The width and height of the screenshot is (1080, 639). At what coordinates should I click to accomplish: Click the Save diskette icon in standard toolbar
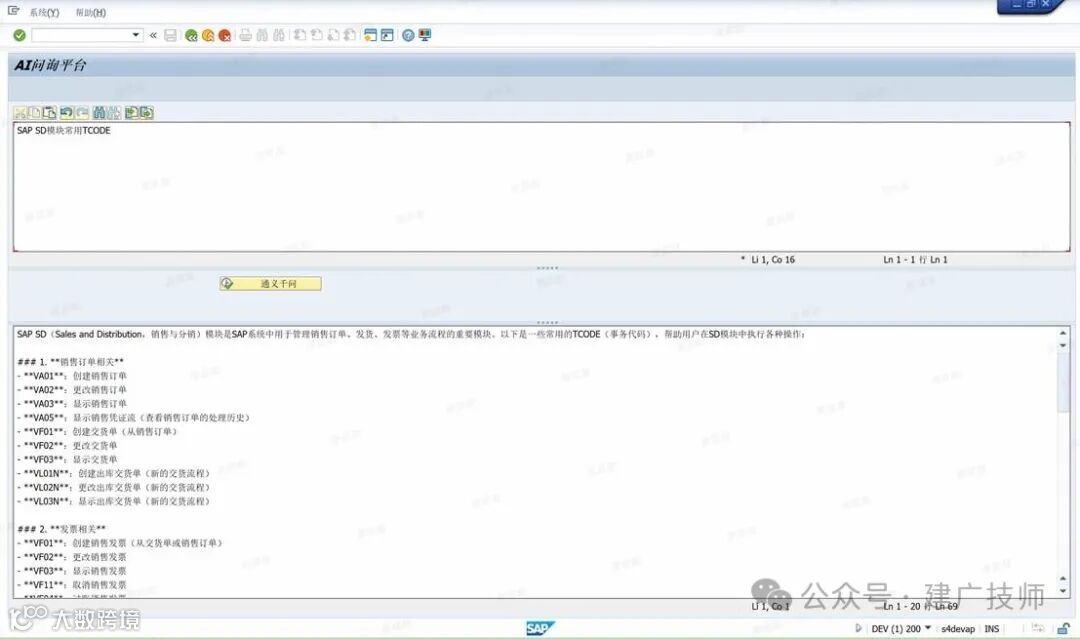170,35
